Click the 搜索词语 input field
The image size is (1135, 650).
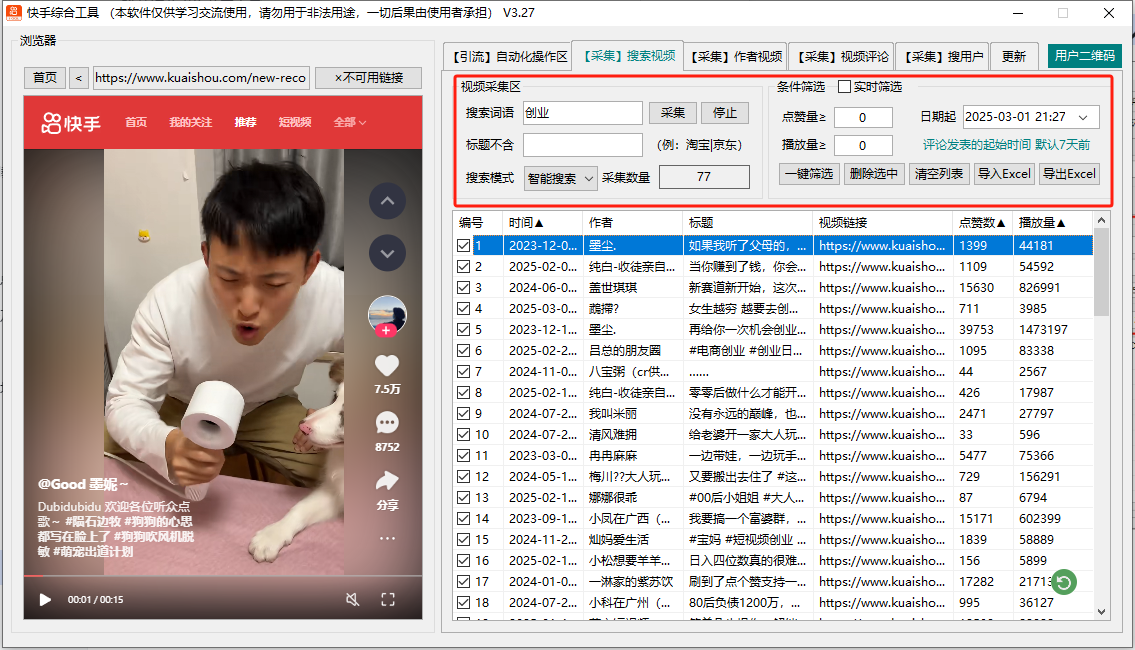click(x=582, y=113)
